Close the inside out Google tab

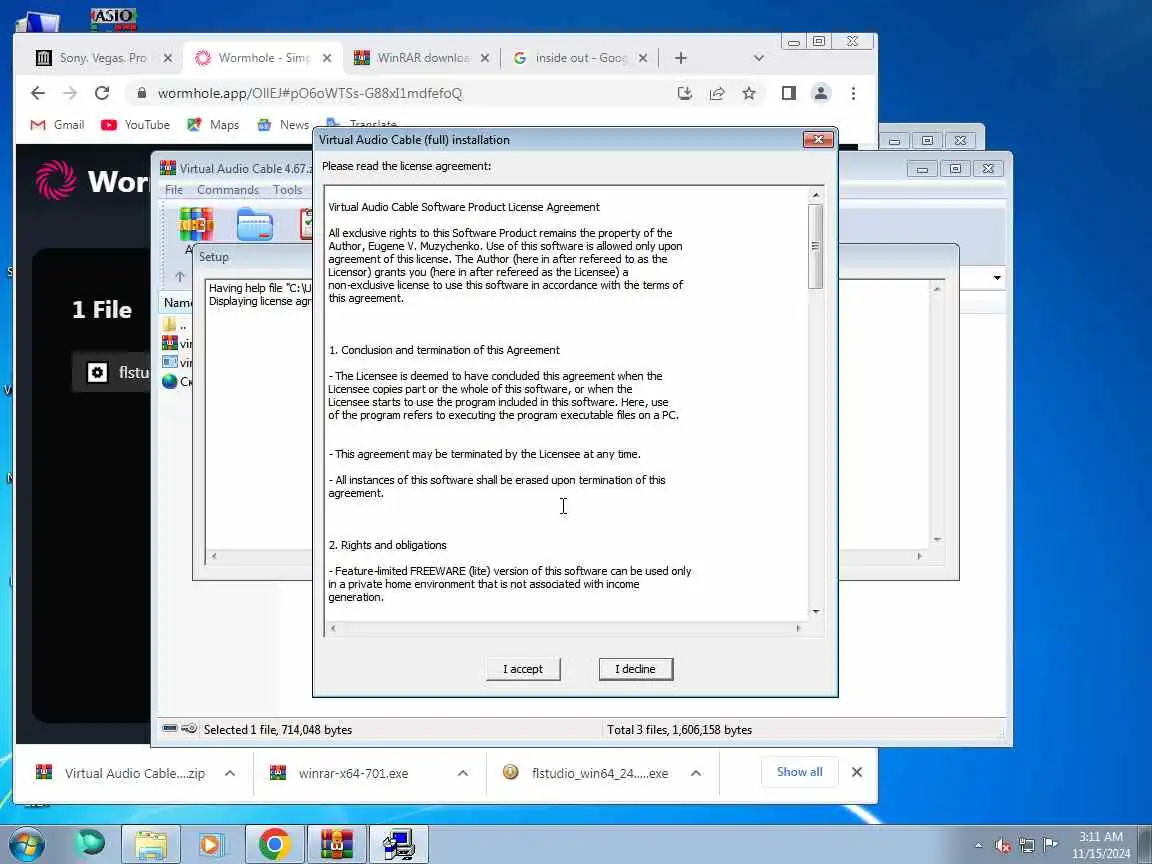click(643, 58)
